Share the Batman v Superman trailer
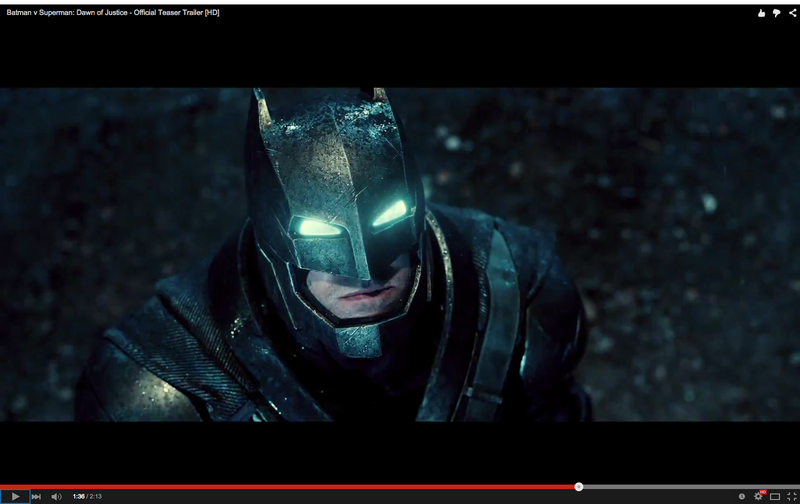 click(792, 13)
